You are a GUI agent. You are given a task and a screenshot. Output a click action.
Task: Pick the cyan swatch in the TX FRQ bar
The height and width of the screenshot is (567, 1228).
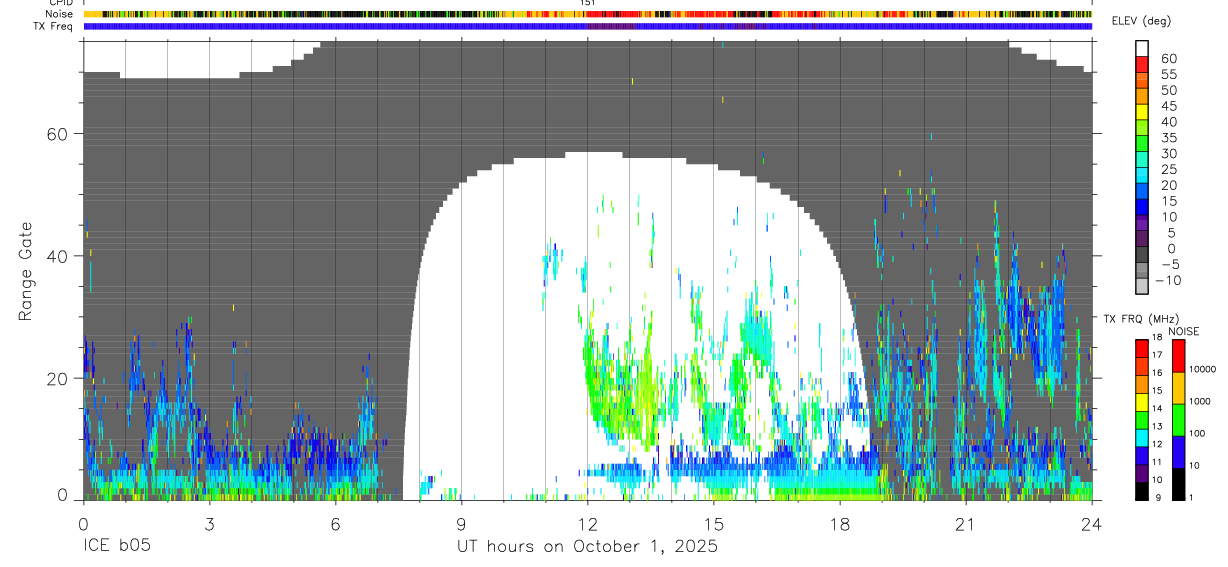[1142, 438]
